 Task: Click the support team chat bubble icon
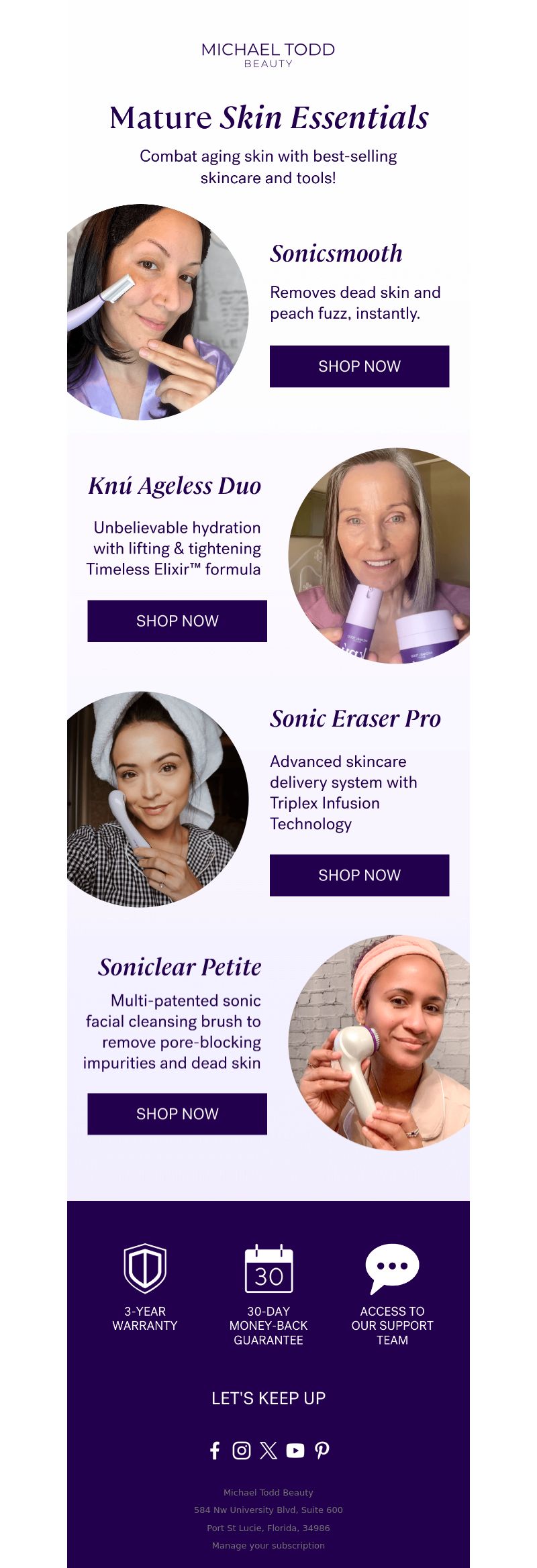[392, 1268]
